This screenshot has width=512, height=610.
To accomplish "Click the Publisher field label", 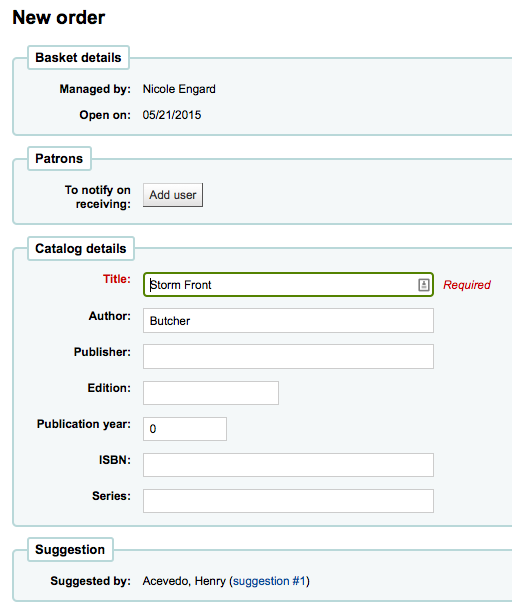I will pos(102,352).
